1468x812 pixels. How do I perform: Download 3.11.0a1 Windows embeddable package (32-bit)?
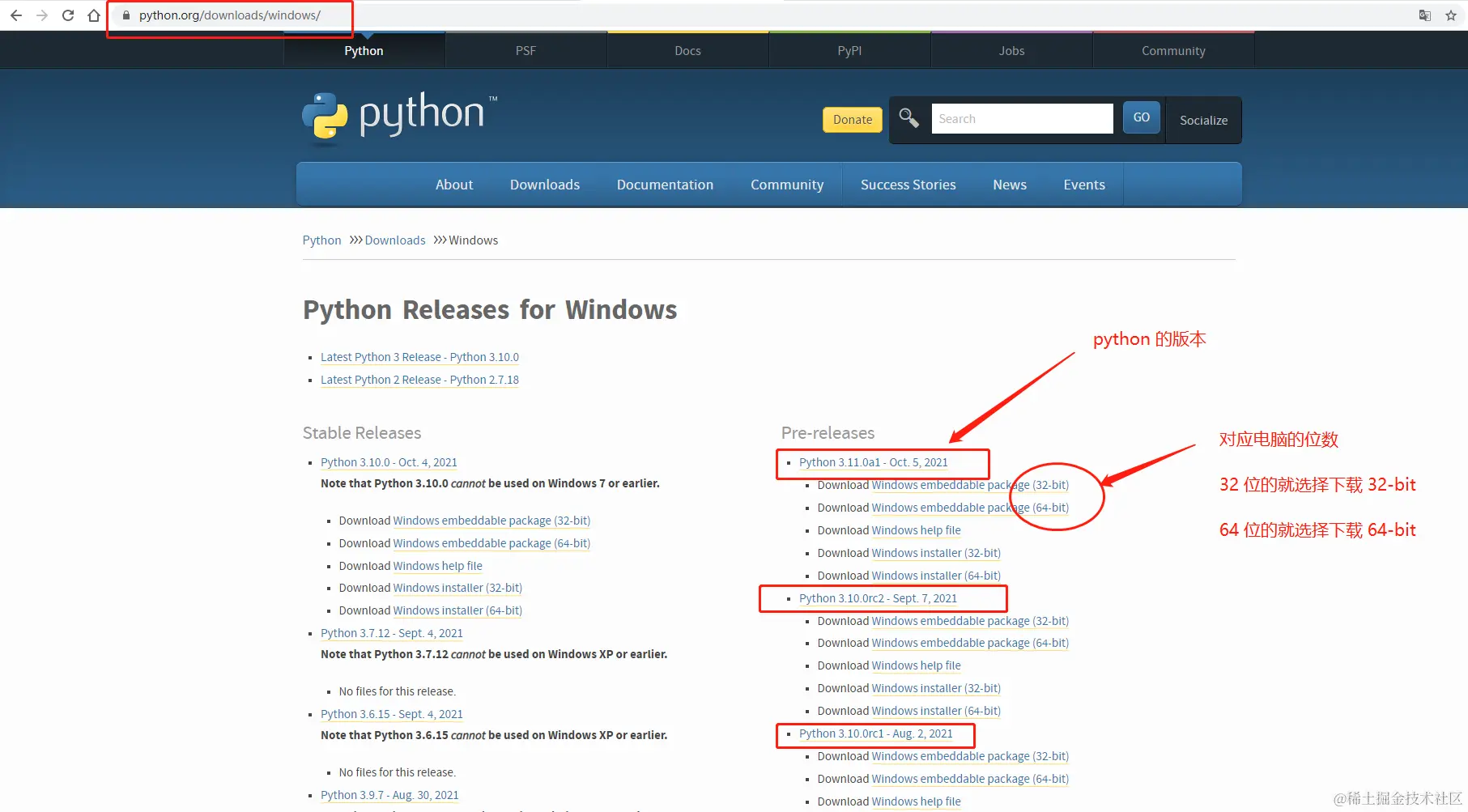click(x=970, y=485)
